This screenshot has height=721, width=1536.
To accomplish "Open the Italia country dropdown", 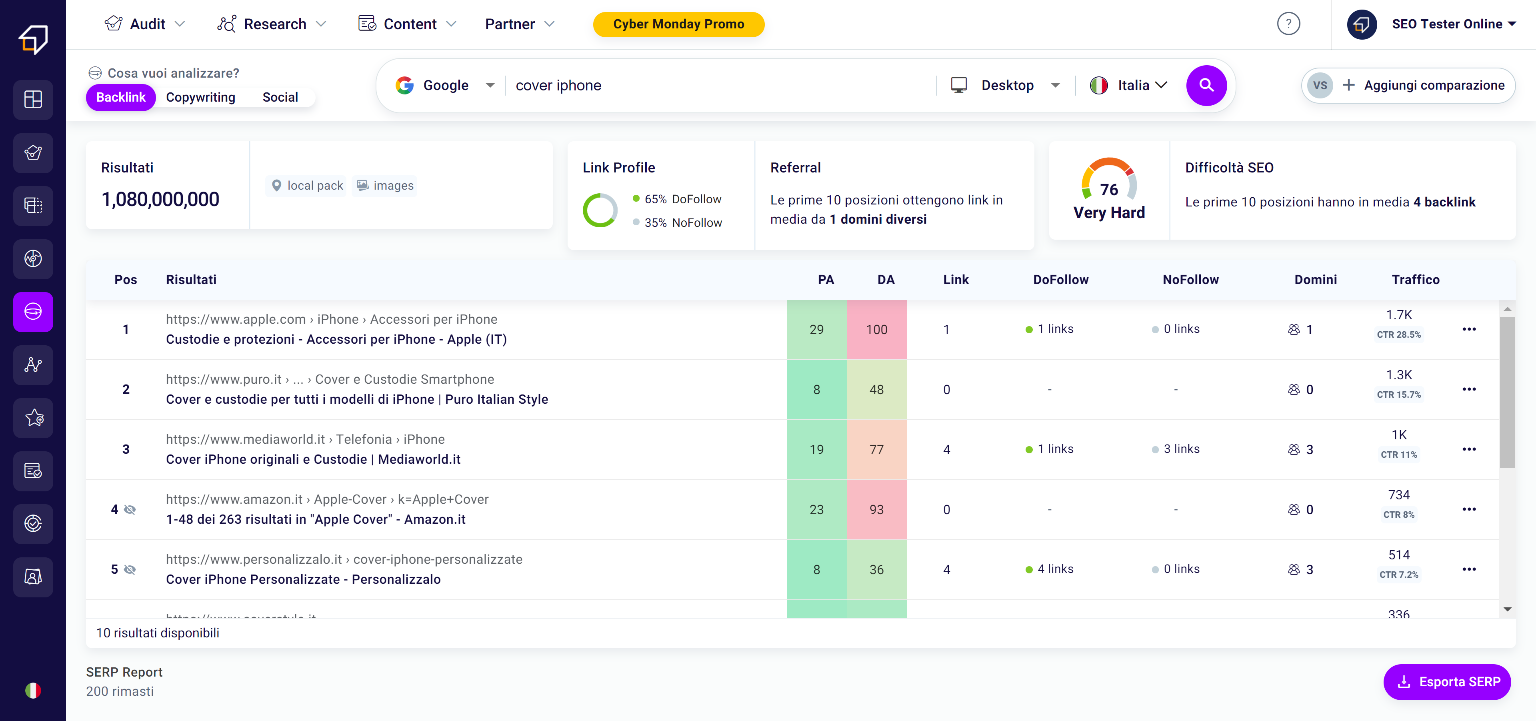I will coord(1129,85).
